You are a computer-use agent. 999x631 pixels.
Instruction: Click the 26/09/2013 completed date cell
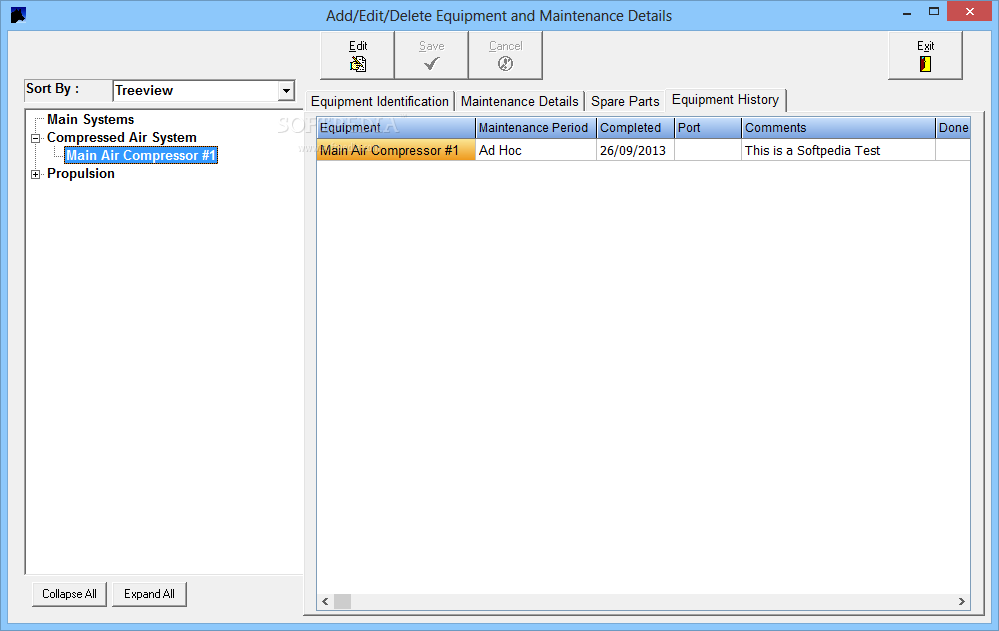[x=635, y=150]
